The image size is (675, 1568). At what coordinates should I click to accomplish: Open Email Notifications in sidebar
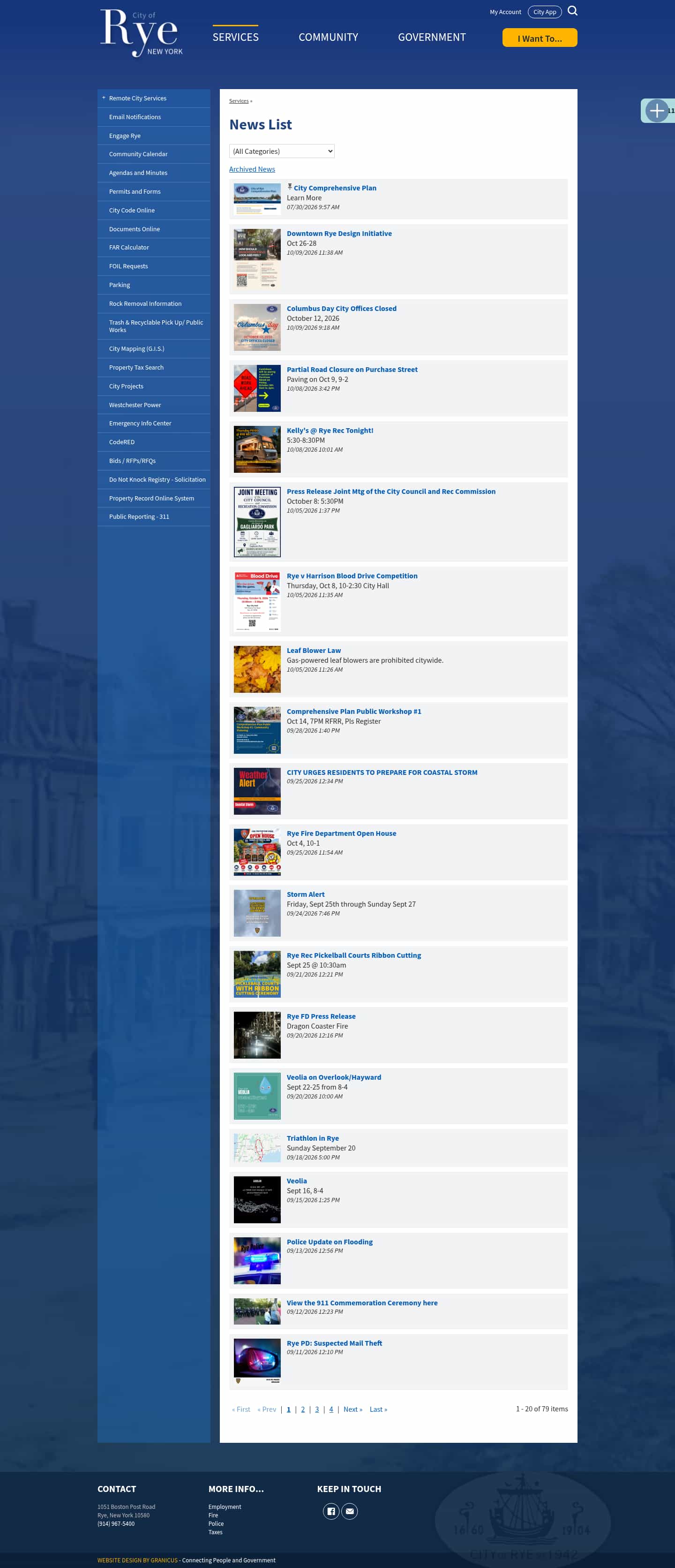tap(154, 117)
